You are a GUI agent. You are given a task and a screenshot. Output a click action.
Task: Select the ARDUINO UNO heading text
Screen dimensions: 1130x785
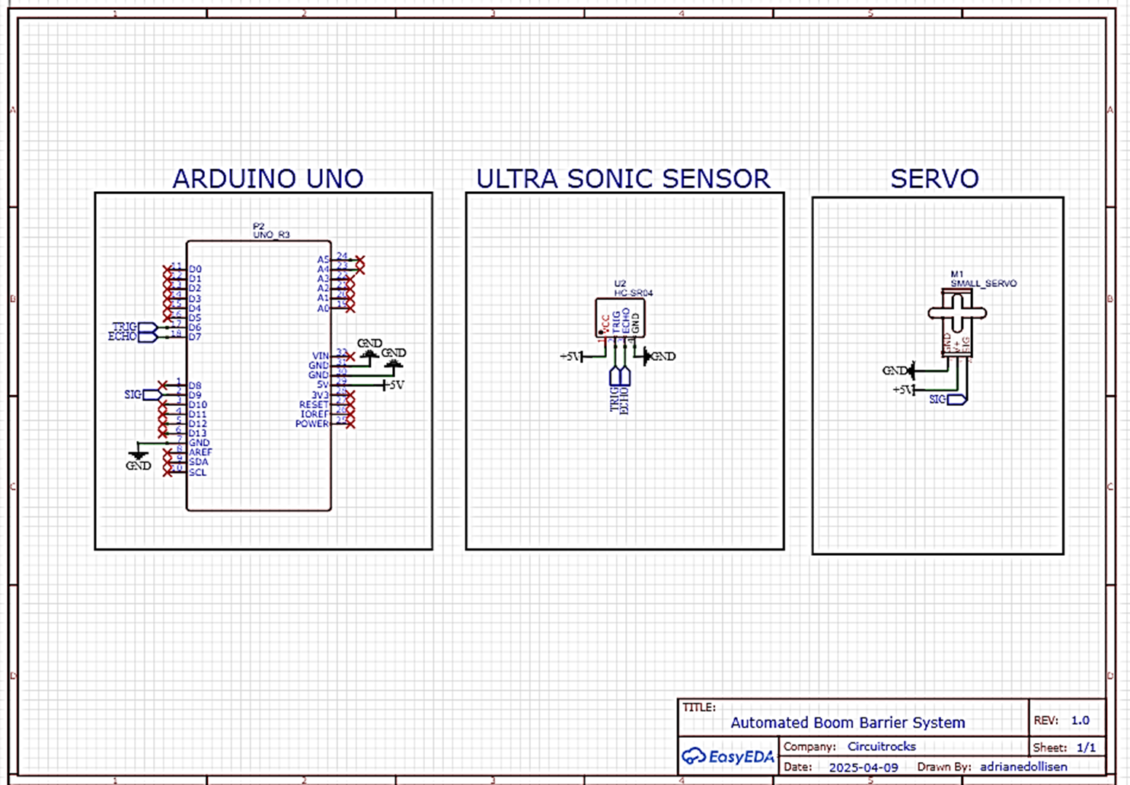267,179
